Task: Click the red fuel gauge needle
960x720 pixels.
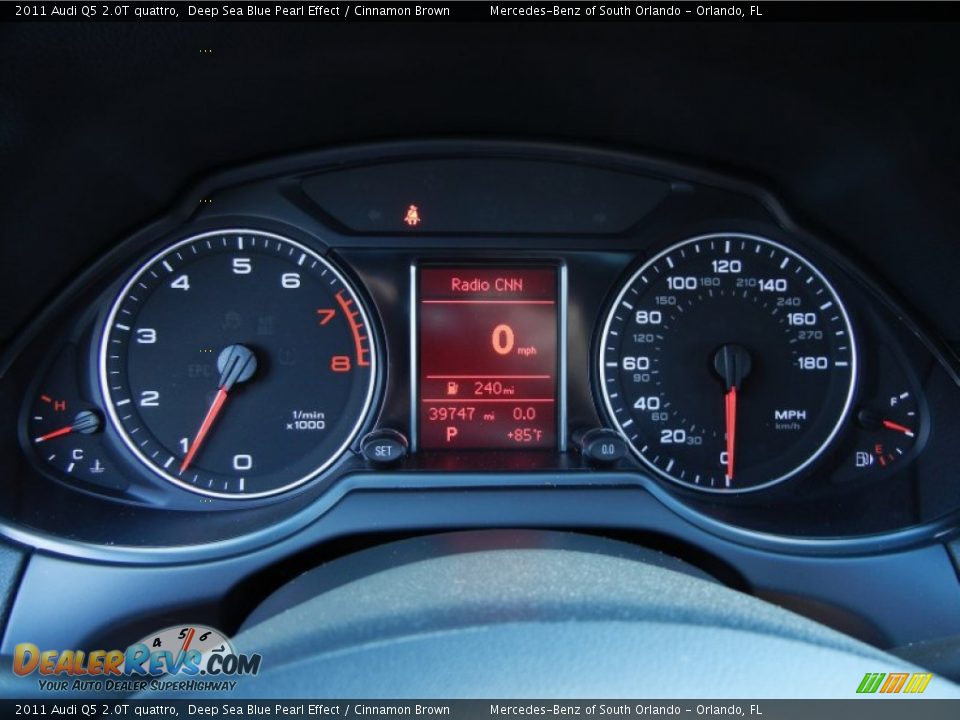Action: point(896,428)
